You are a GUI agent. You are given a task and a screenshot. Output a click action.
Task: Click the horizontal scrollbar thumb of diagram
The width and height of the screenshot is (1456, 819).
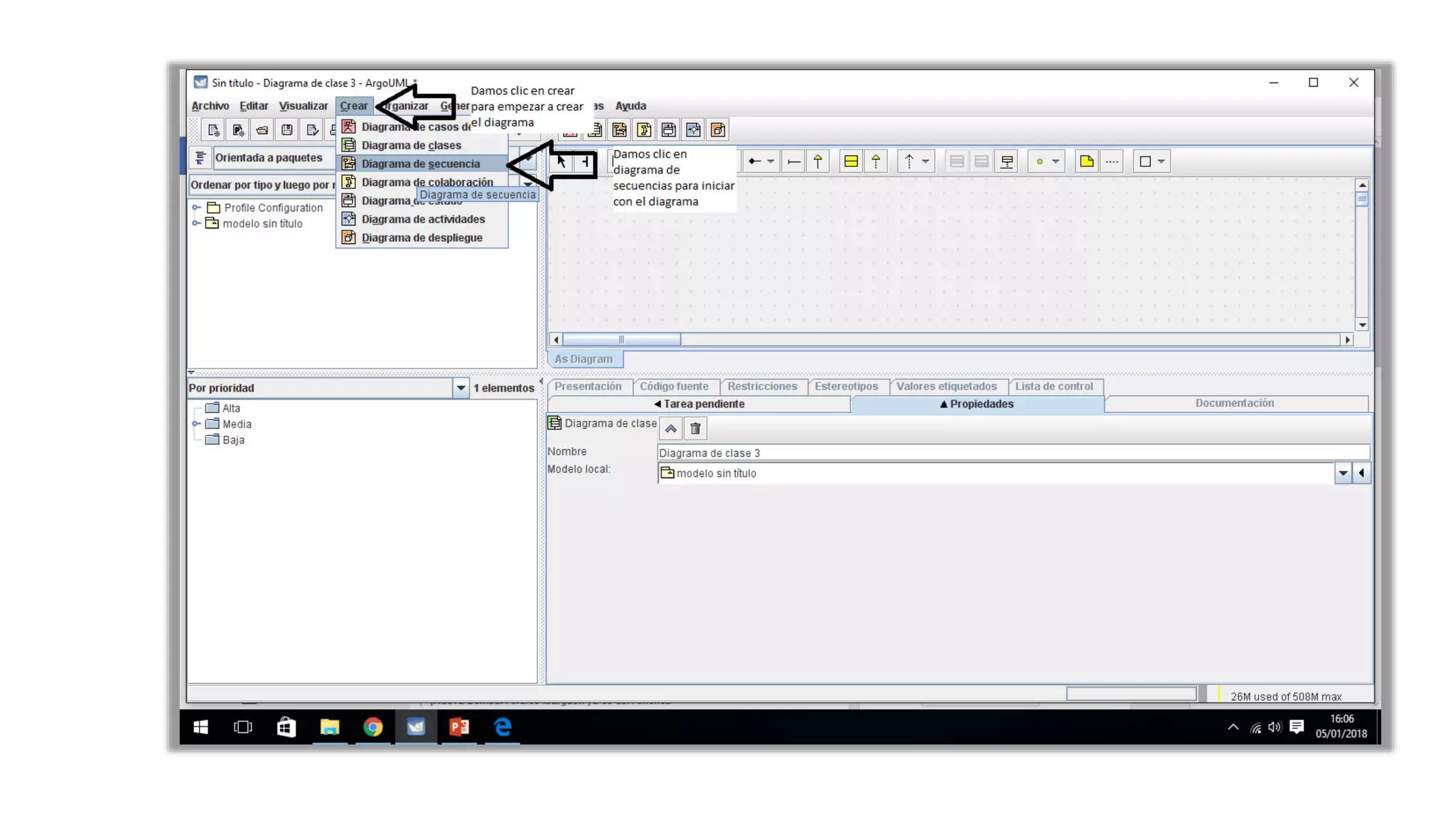point(621,340)
